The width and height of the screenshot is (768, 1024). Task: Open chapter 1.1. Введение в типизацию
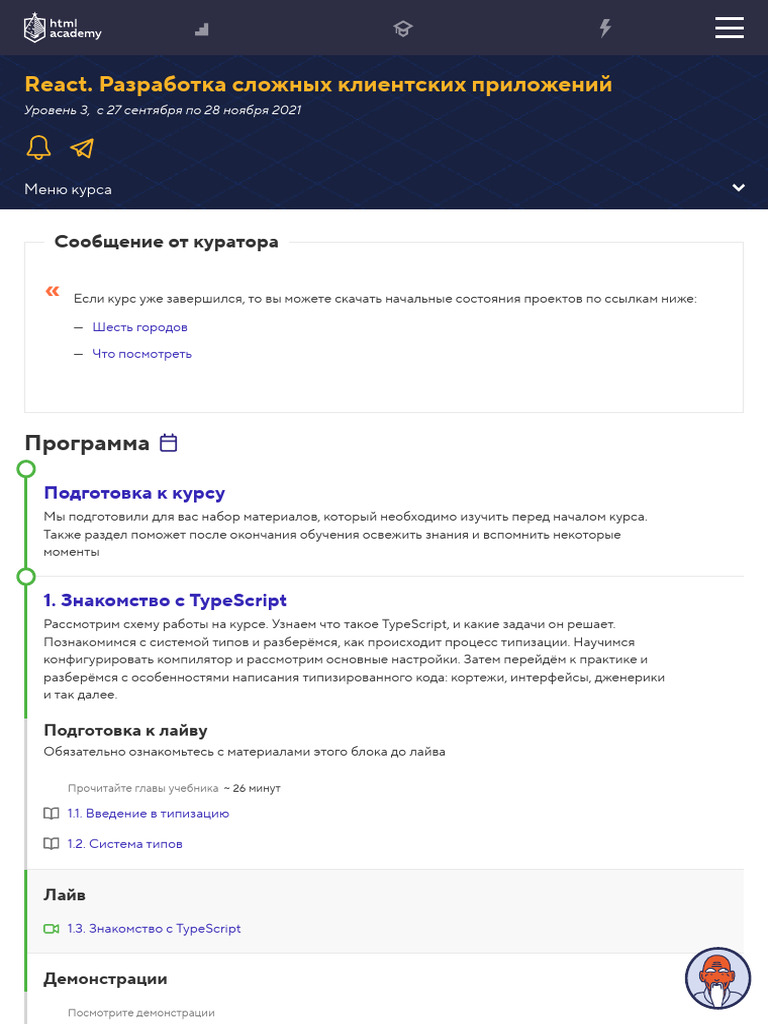click(148, 814)
